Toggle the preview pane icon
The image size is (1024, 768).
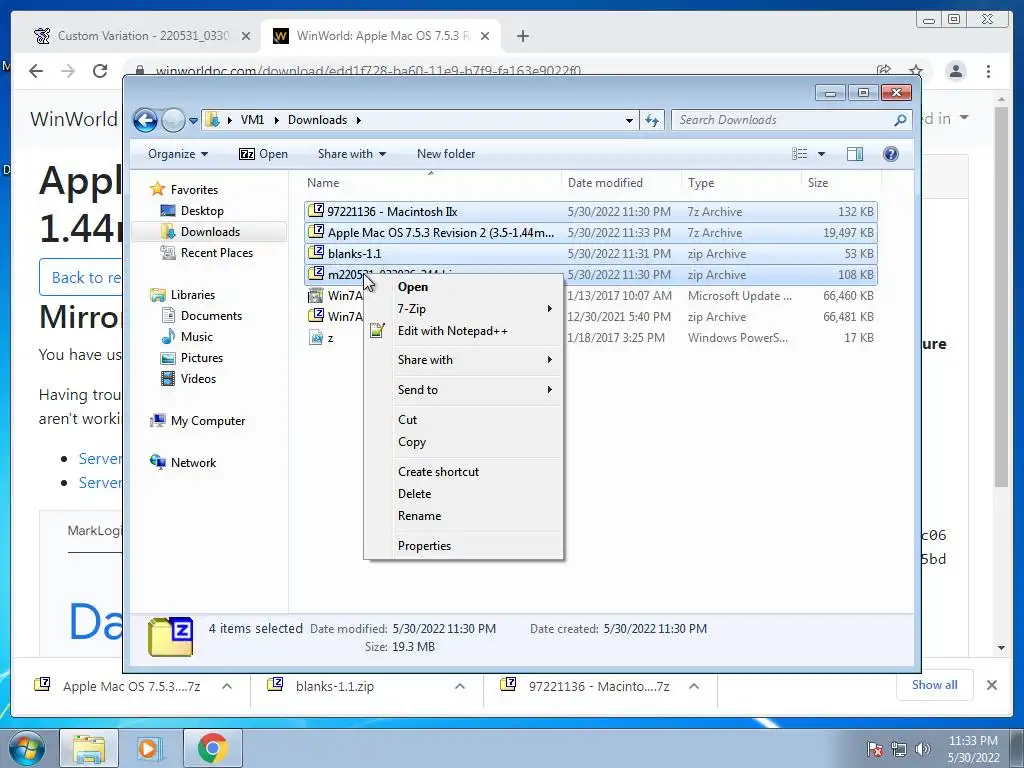[855, 154]
